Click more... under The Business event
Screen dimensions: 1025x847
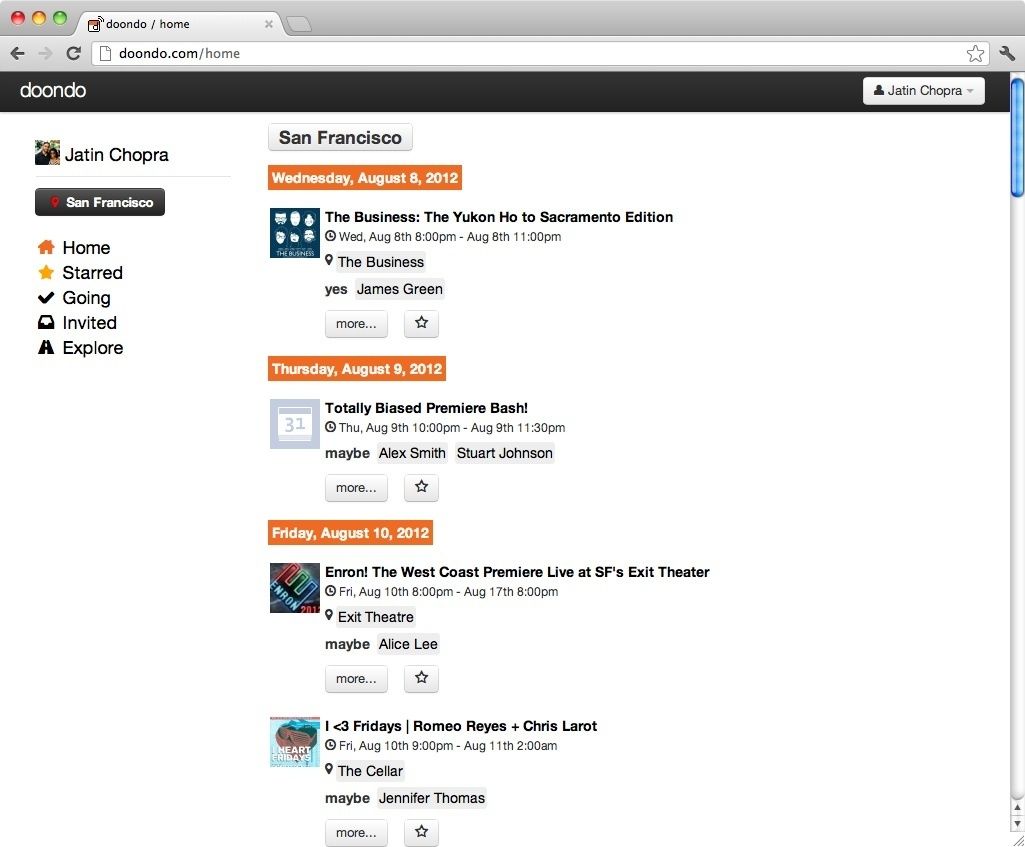pos(356,324)
